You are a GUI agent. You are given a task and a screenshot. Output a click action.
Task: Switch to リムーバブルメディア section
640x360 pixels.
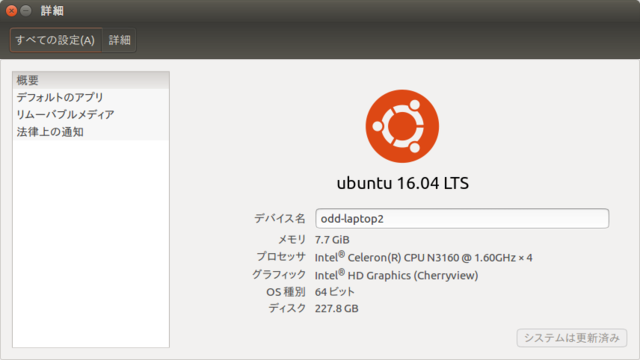point(91,114)
